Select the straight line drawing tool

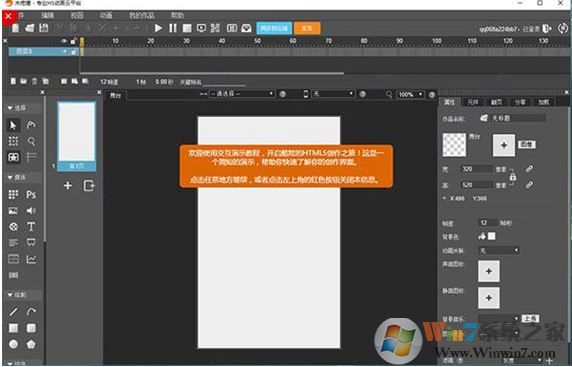pos(13,312)
